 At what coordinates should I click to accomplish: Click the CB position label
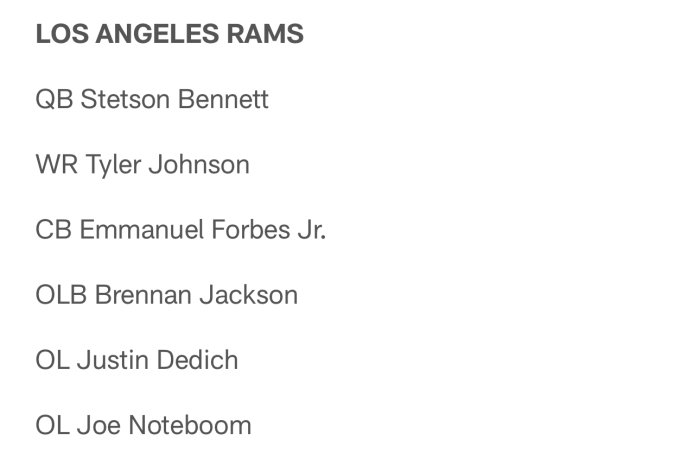[54, 230]
